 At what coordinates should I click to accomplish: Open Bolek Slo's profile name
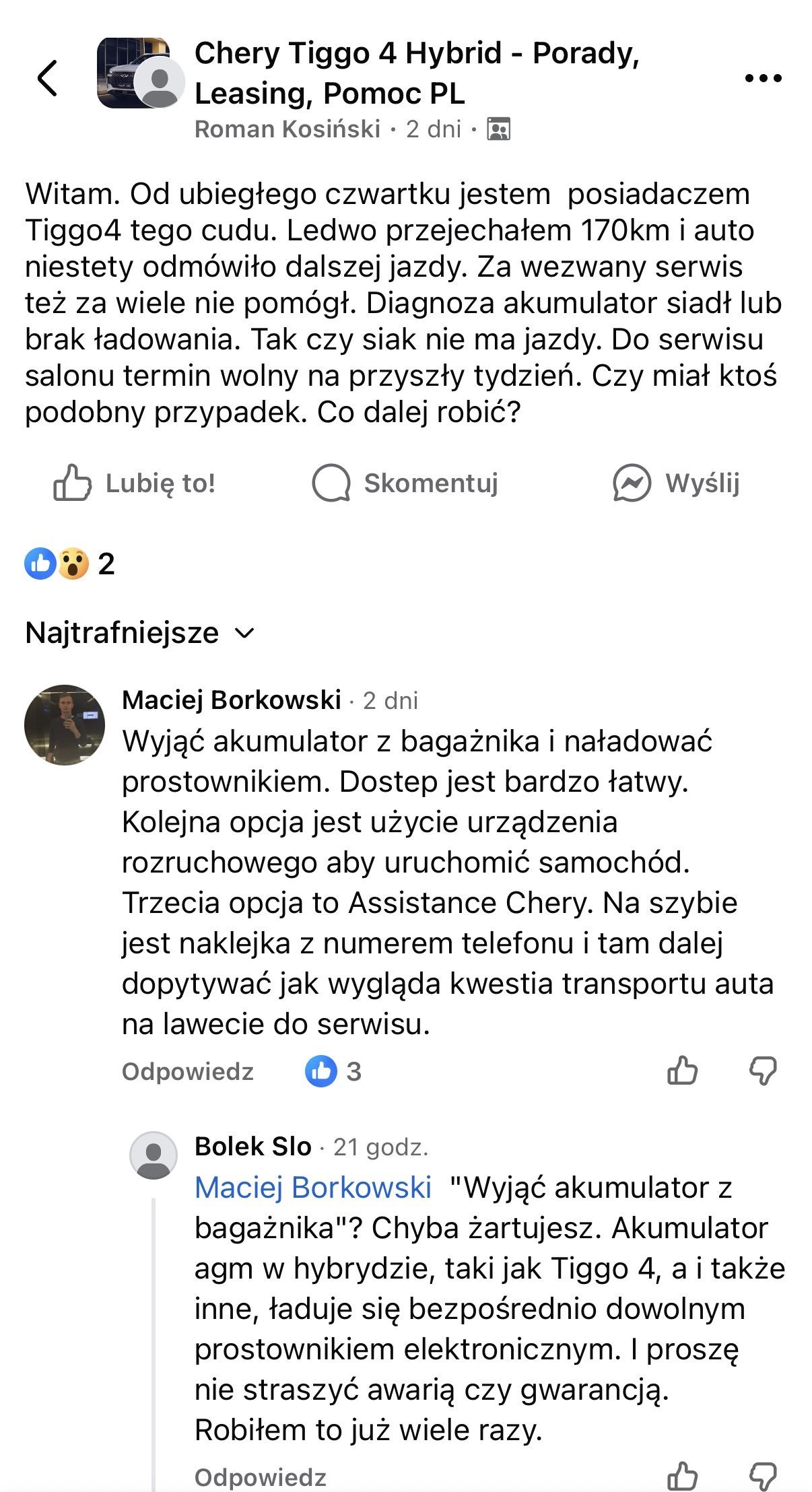pos(253,1147)
